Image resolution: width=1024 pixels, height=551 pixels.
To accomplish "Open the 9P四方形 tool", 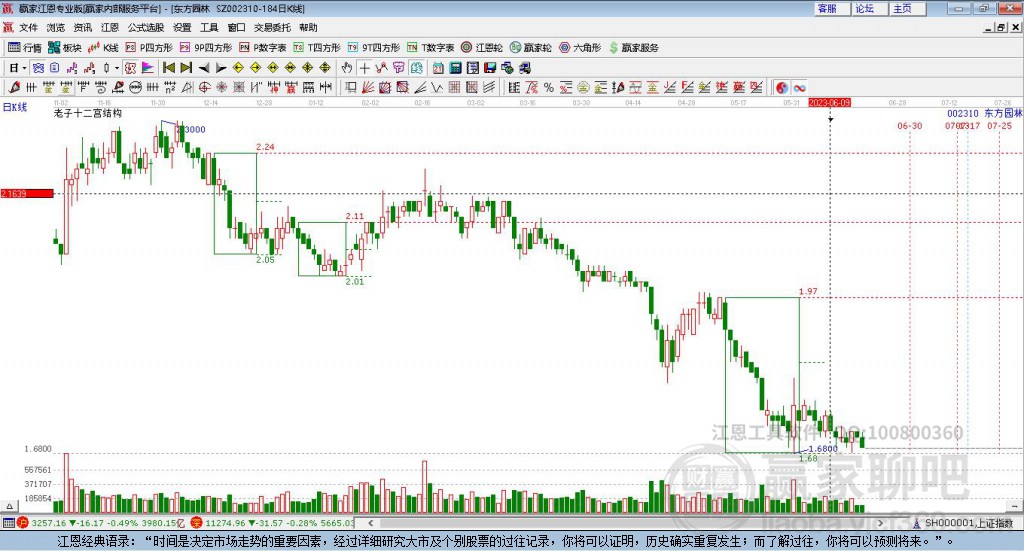I will point(206,48).
